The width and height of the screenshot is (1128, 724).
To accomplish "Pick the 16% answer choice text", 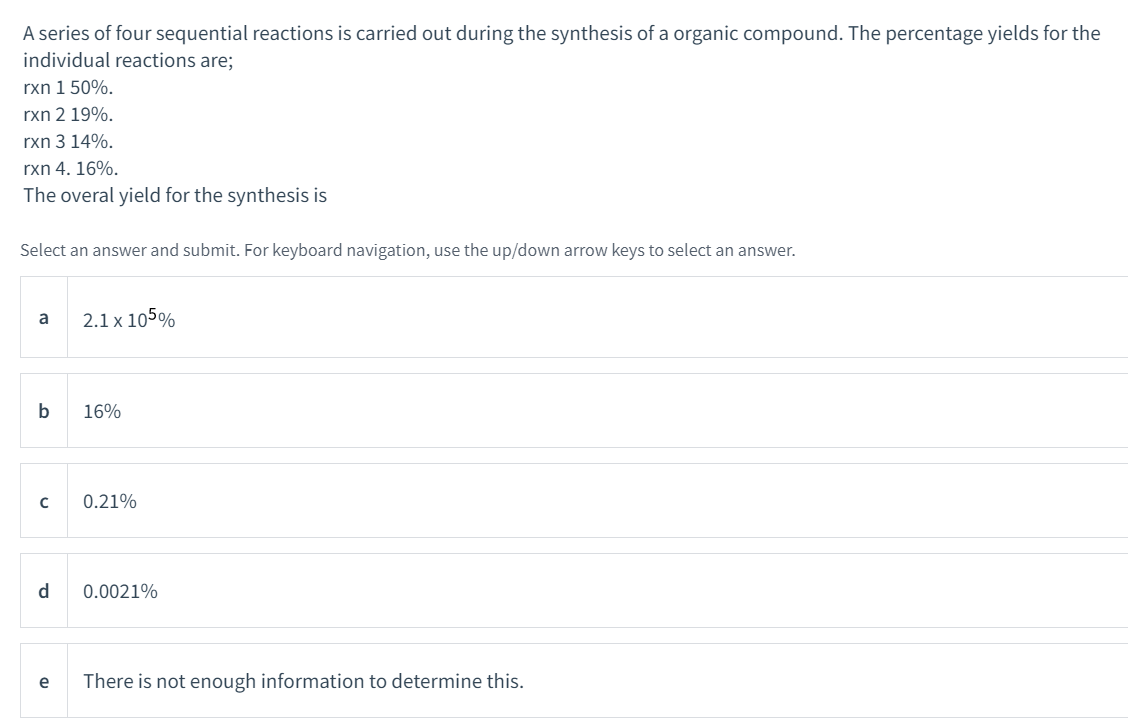I will point(102,411).
